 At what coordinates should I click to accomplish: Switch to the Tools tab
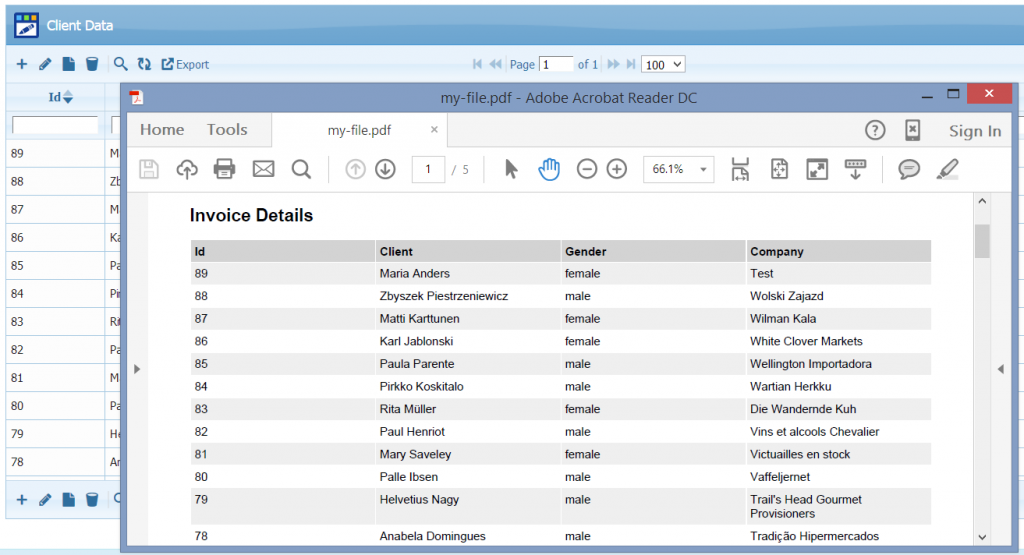227,130
